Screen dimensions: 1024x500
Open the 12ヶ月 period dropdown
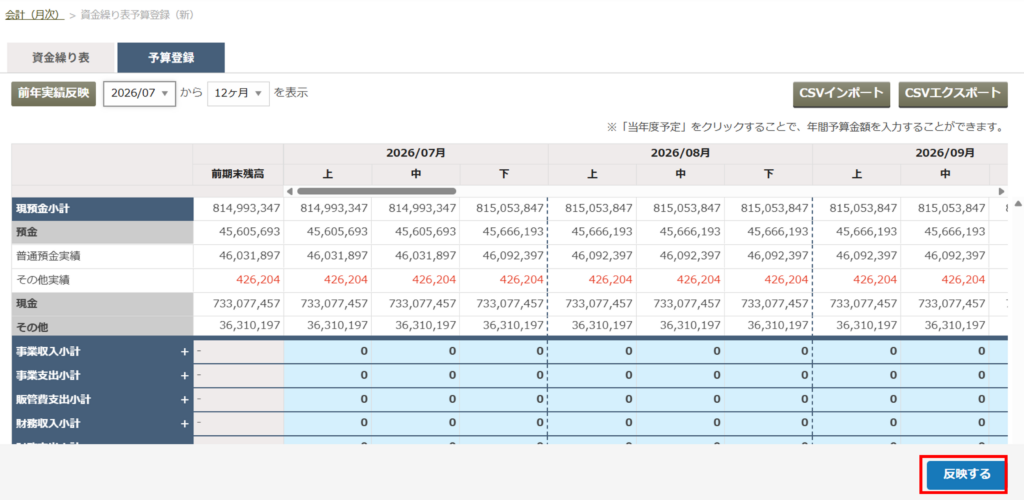click(x=238, y=93)
